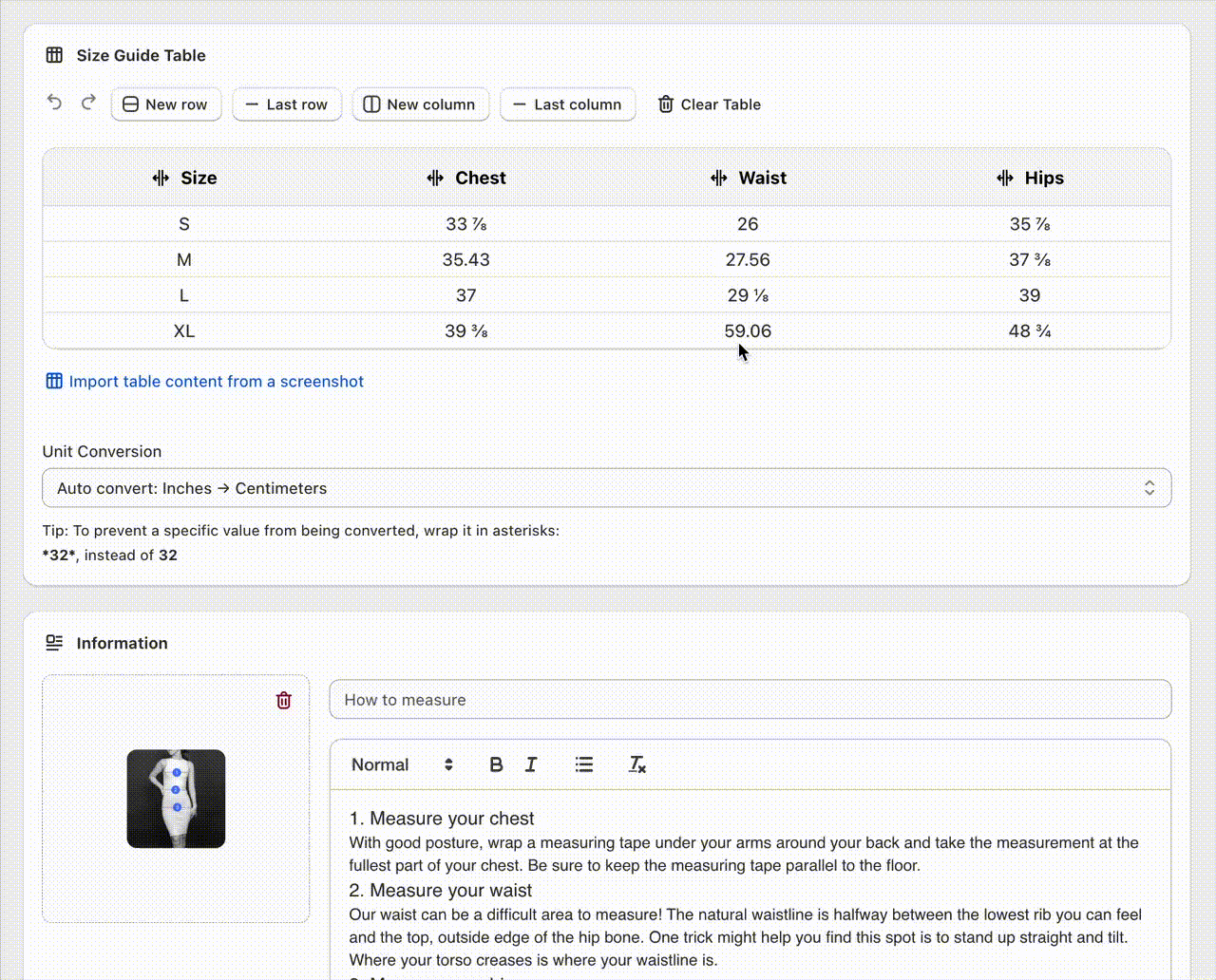Image resolution: width=1216 pixels, height=980 pixels.
Task: Remove the last column from the table
Action: [567, 104]
